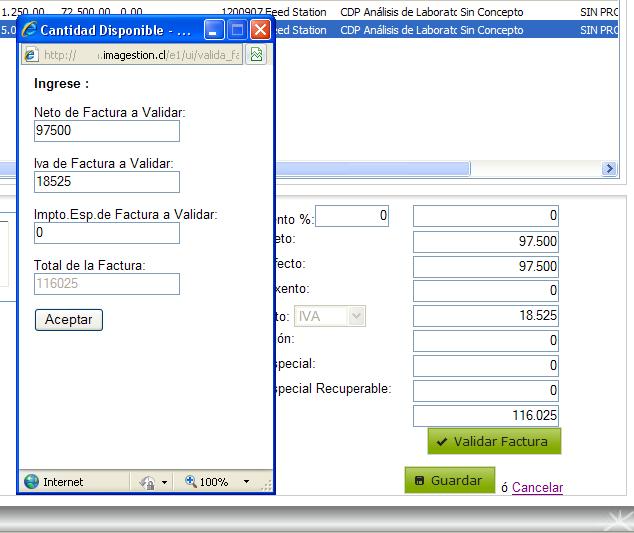Click the Iva de Factura a Validar field
The height and width of the screenshot is (533, 634).
click(107, 182)
